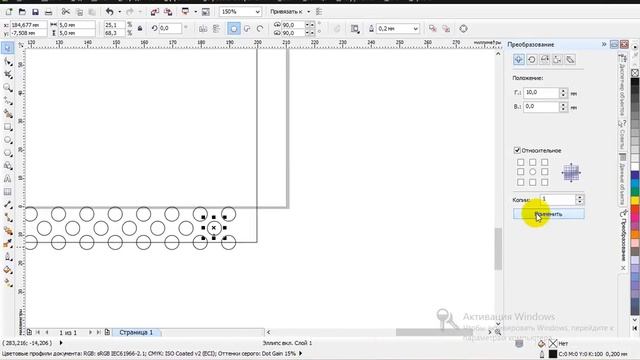
Task: Save the document with the floppy icon
Action: click(35, 12)
